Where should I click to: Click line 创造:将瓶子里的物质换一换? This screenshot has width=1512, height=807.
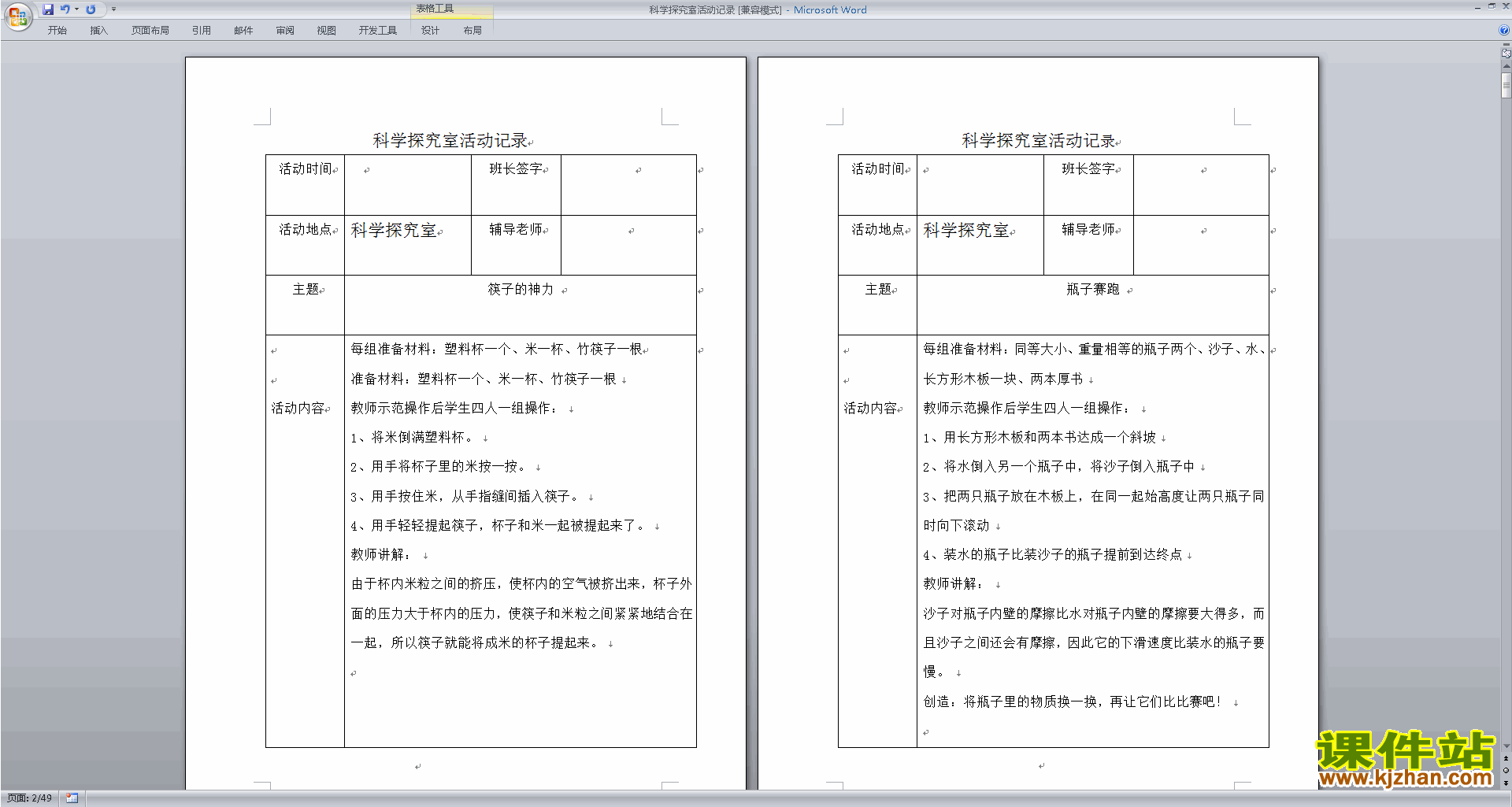pyautogui.click(x=1073, y=702)
